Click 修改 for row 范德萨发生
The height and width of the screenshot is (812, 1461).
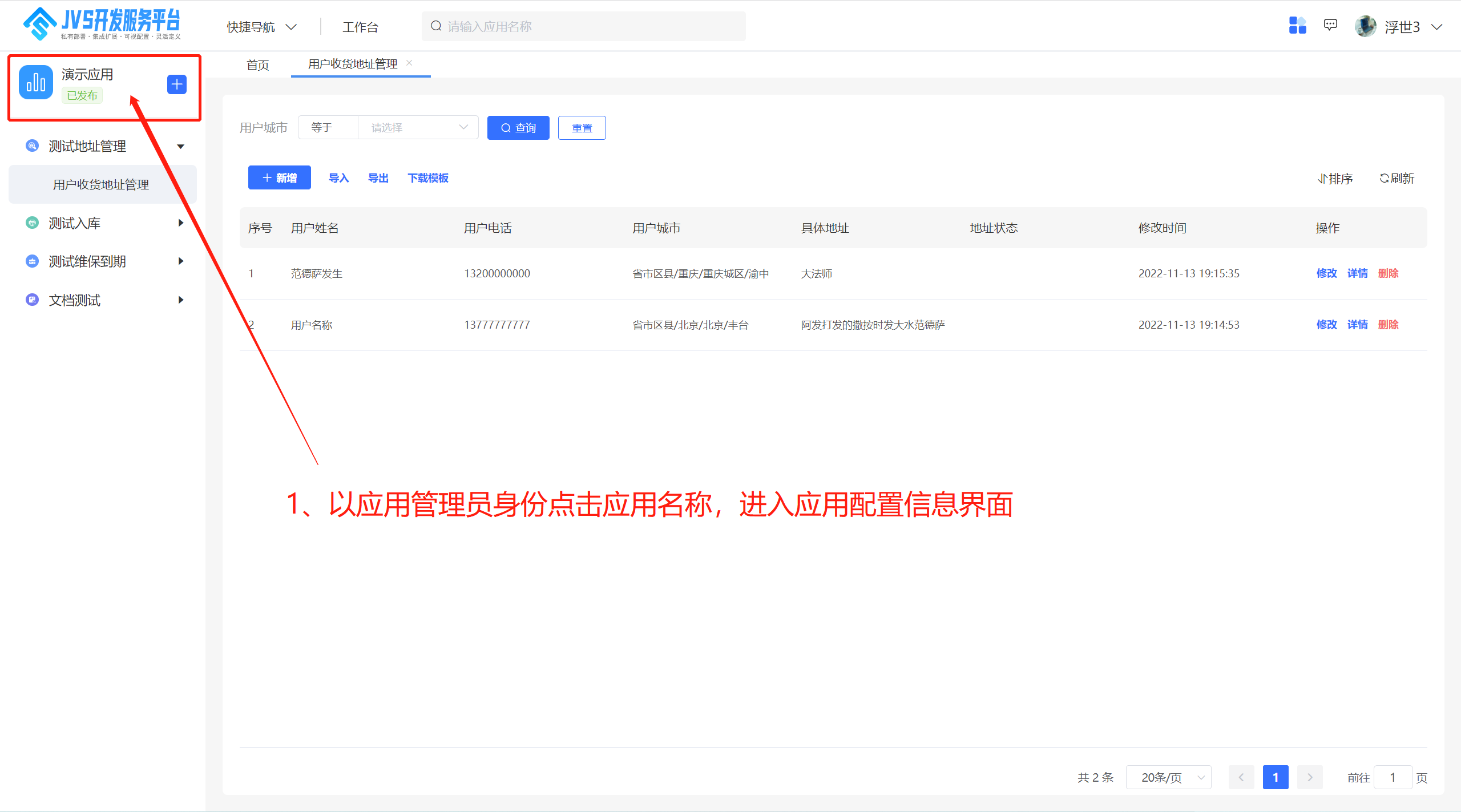[1326, 273]
